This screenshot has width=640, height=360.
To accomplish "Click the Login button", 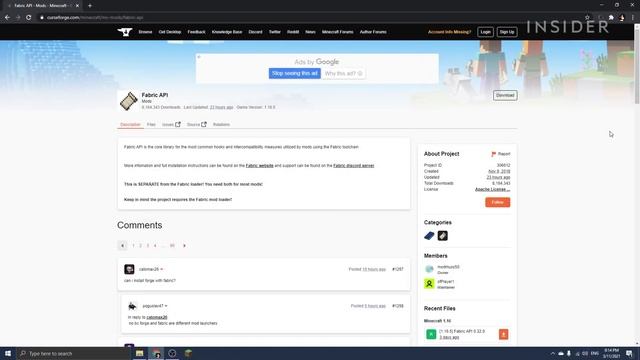I will click(485, 32).
